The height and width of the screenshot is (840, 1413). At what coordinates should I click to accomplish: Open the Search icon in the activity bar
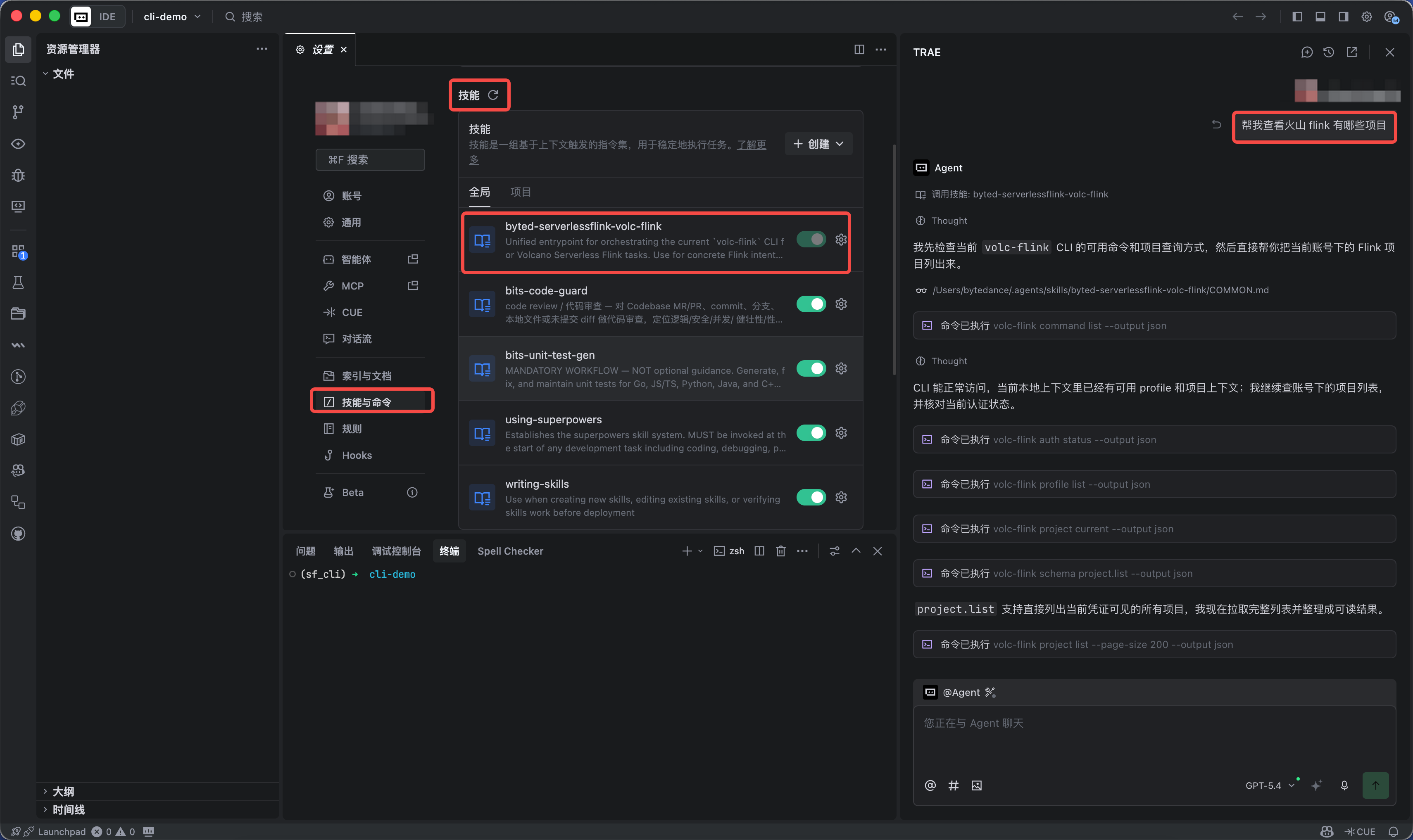[x=18, y=81]
